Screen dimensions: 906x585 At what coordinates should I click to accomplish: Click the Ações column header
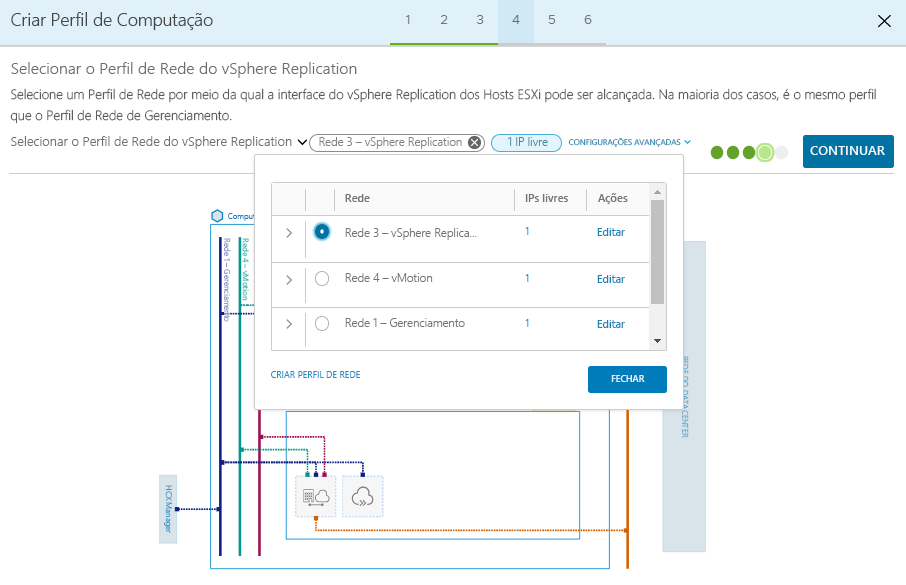click(x=612, y=198)
